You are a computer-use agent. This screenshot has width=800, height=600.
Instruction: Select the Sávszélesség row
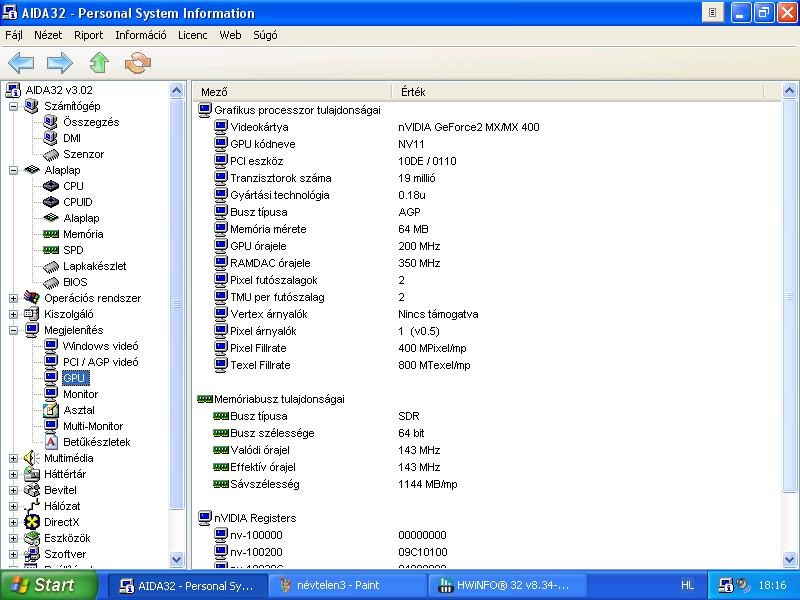pyautogui.click(x=335, y=484)
